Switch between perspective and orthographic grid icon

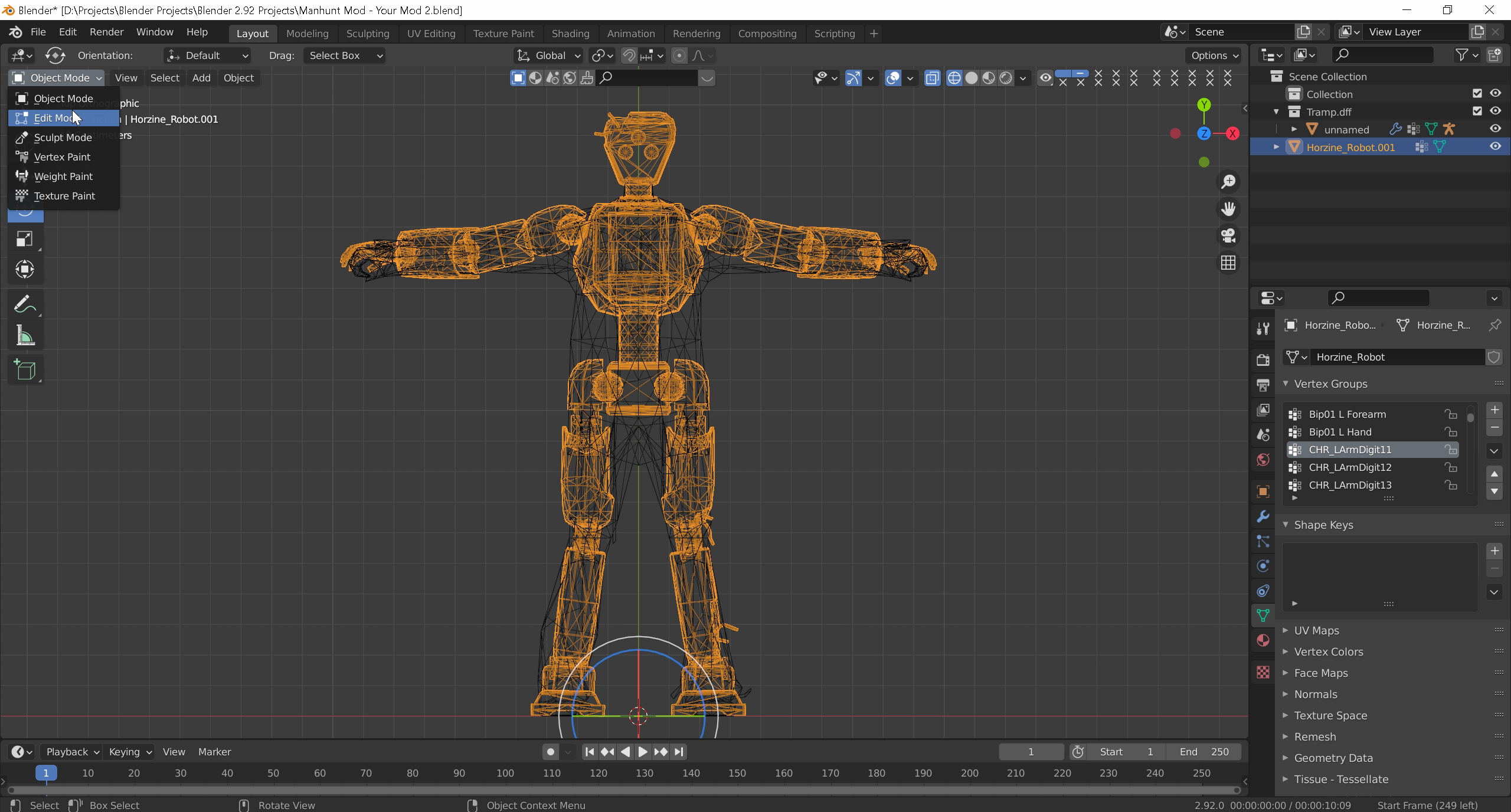click(1228, 263)
